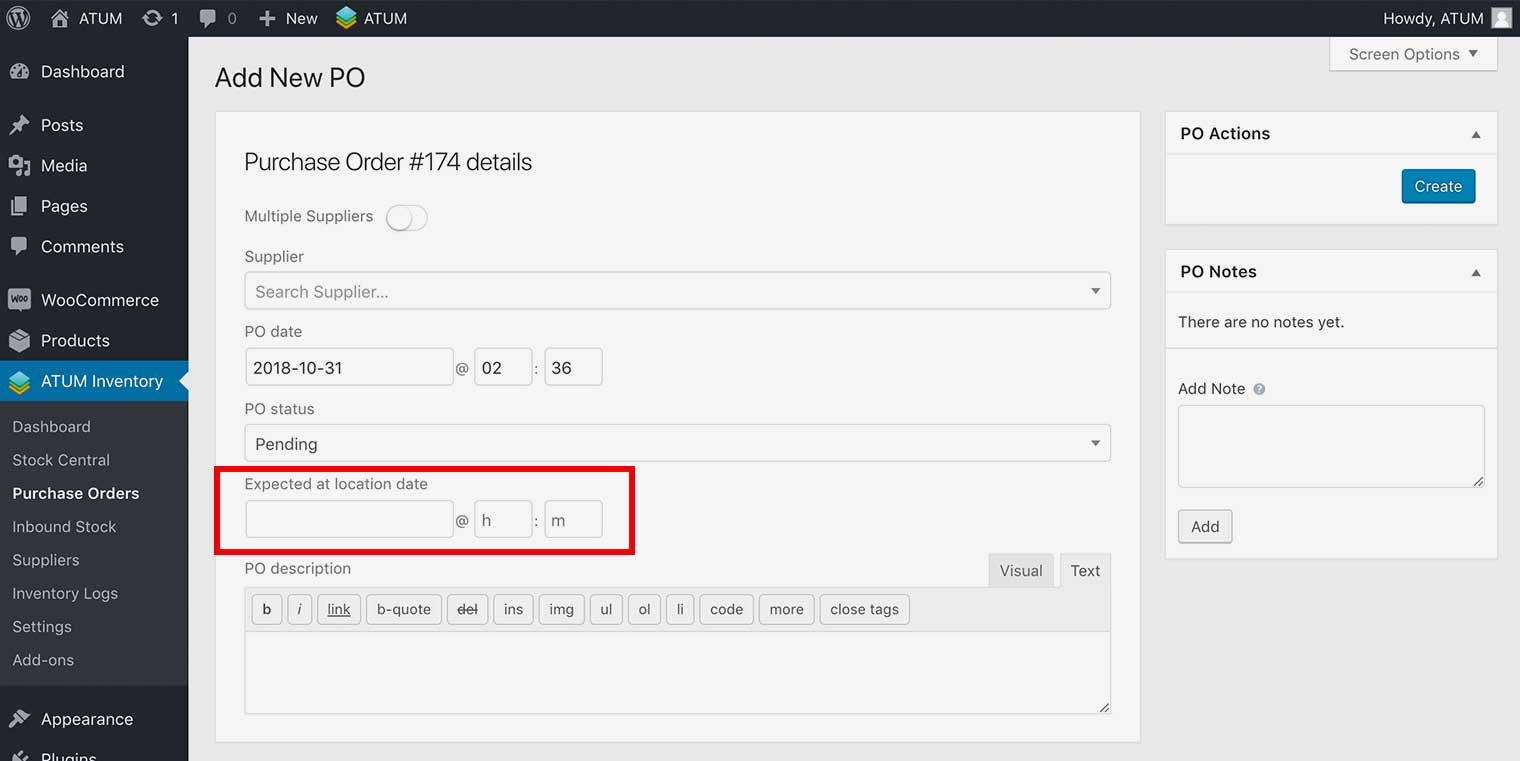Enable the Multiple Suppliers toggle
The height and width of the screenshot is (761, 1520).
[406, 217]
